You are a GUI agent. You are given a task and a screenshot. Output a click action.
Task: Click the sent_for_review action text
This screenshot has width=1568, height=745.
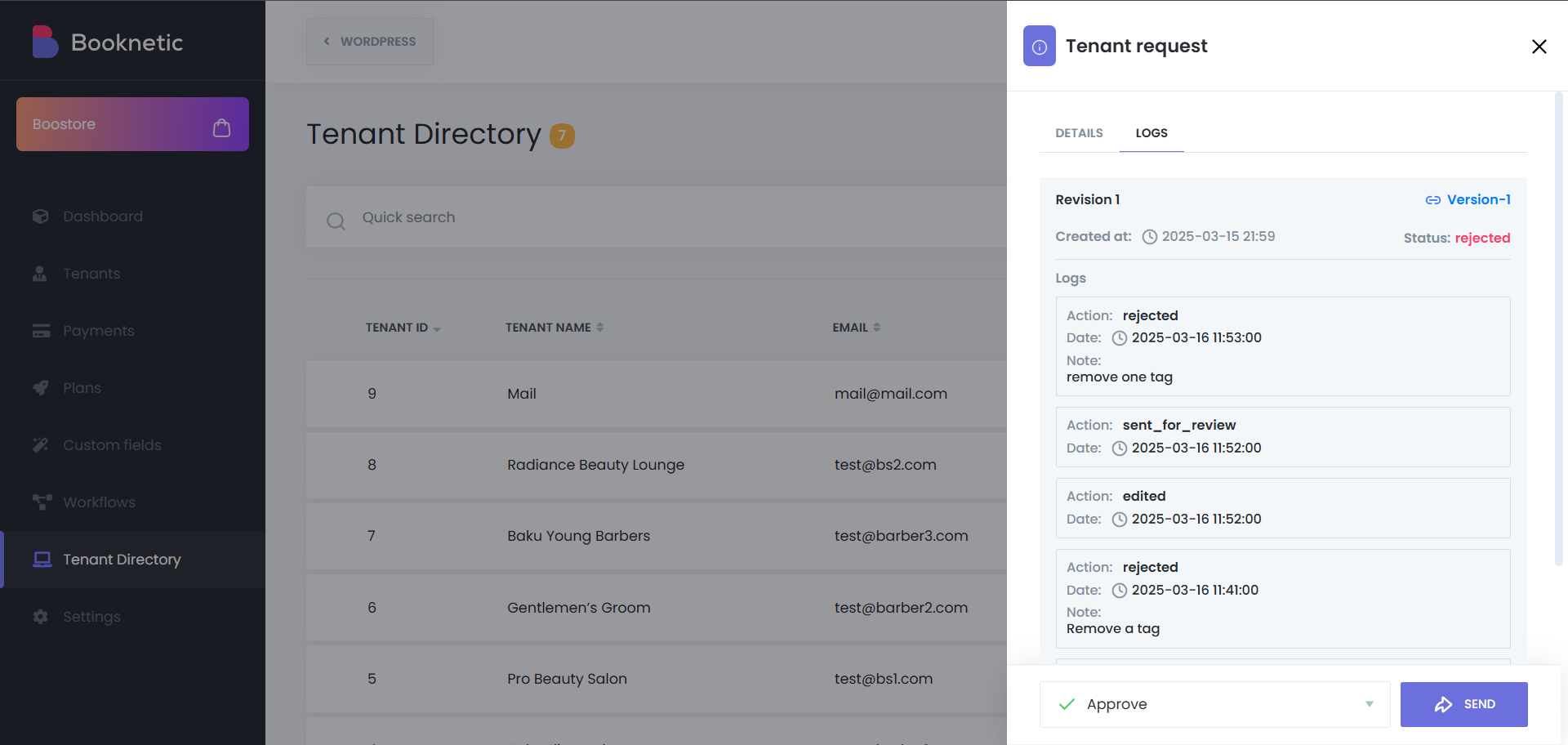click(1179, 426)
